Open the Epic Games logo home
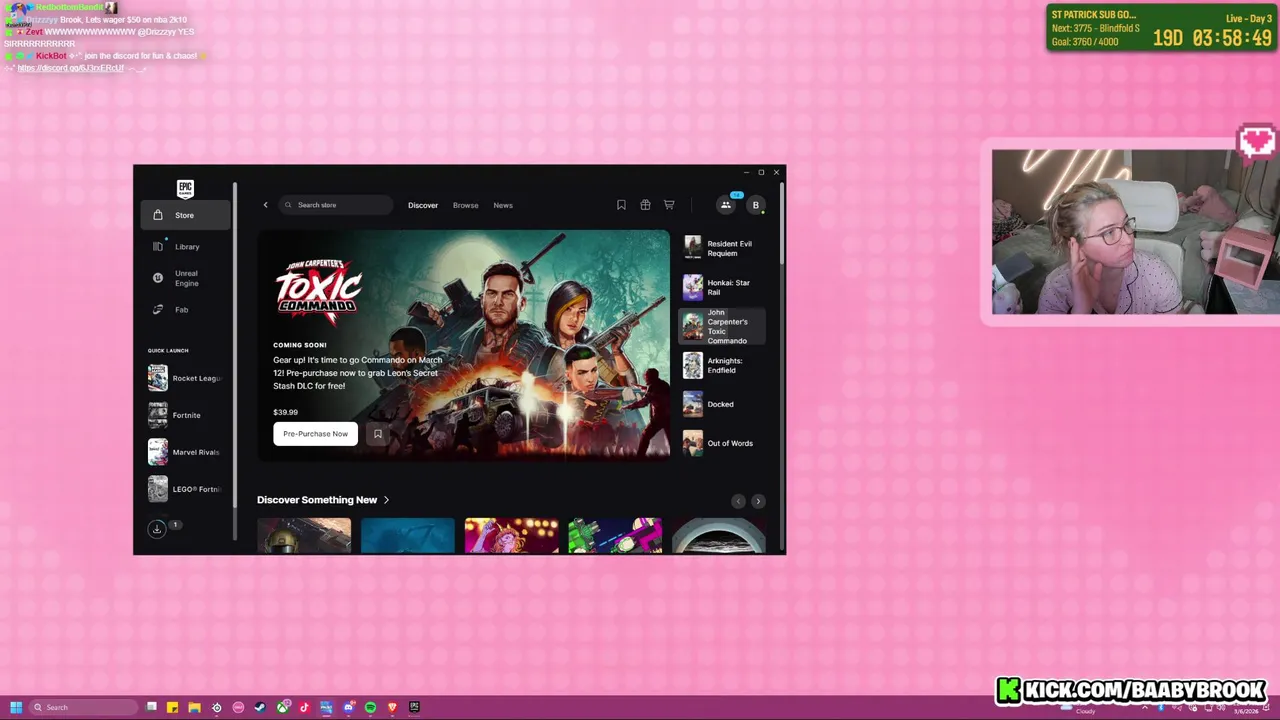This screenshot has height=720, width=1280. tap(185, 188)
